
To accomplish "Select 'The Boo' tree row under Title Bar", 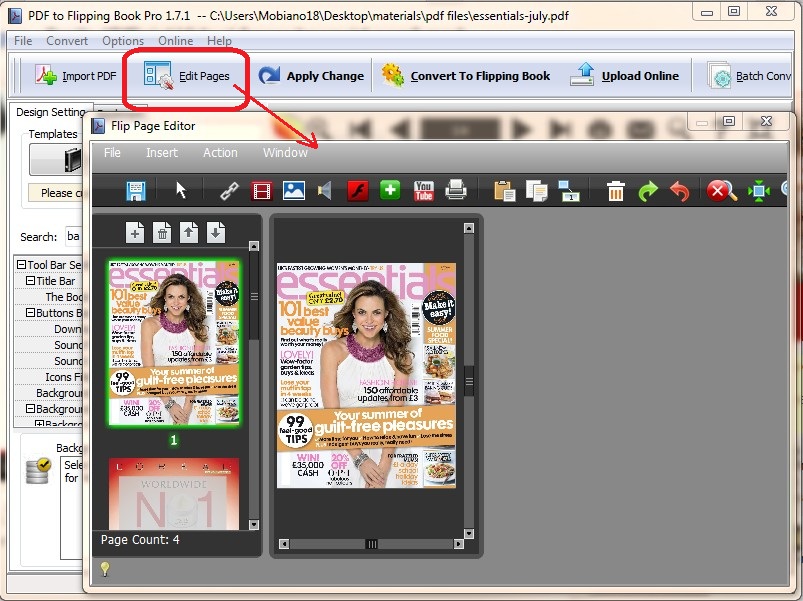I will [49, 297].
